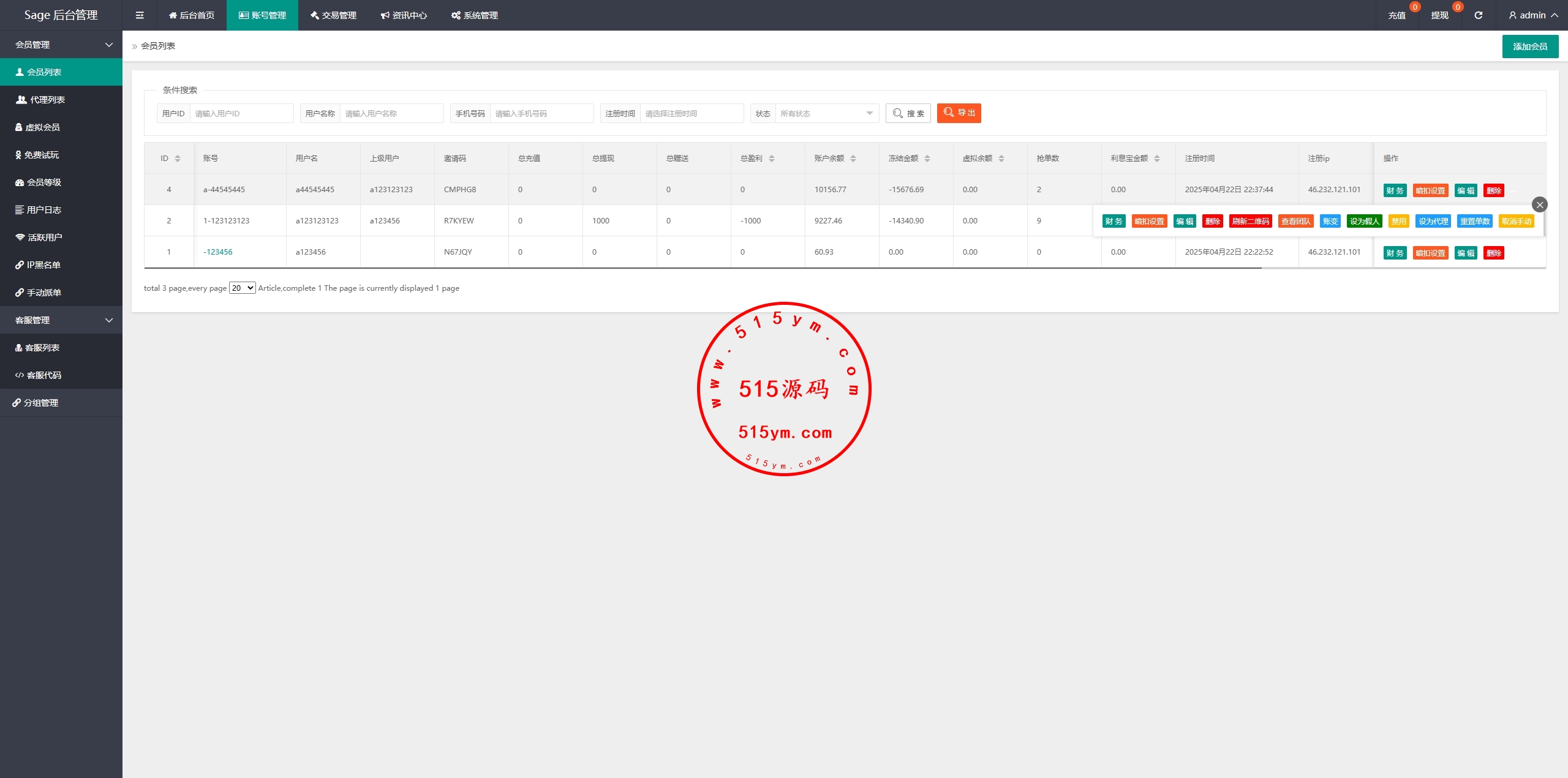Click 提现 notification item in header
1568x778 pixels.
[1439, 15]
